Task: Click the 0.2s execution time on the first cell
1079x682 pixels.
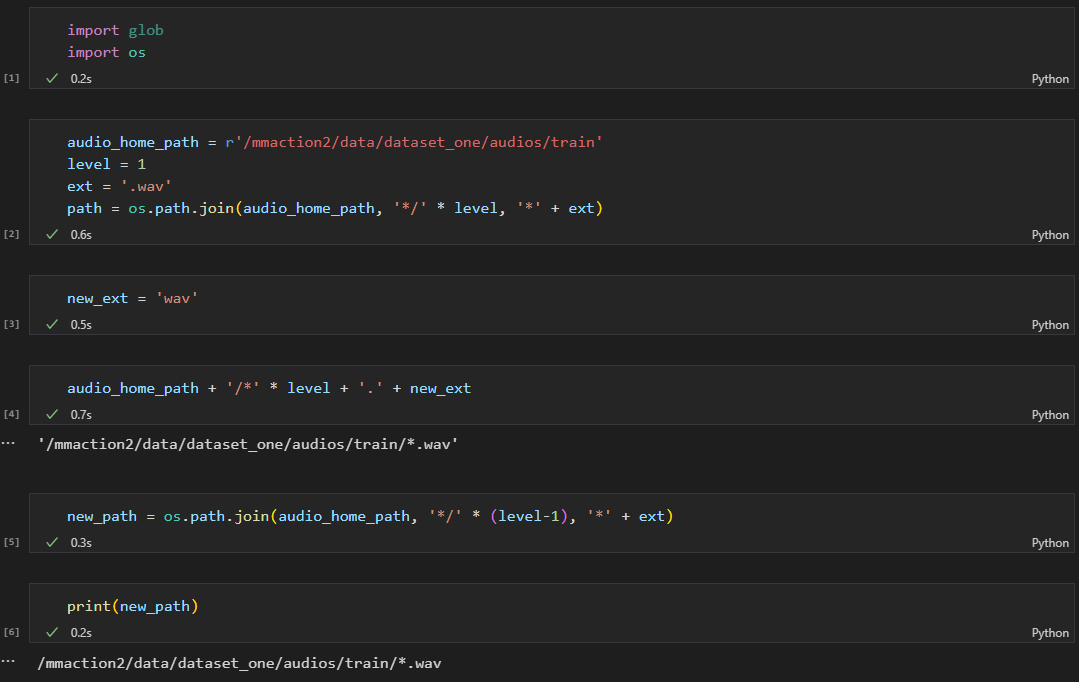Action: [x=80, y=78]
